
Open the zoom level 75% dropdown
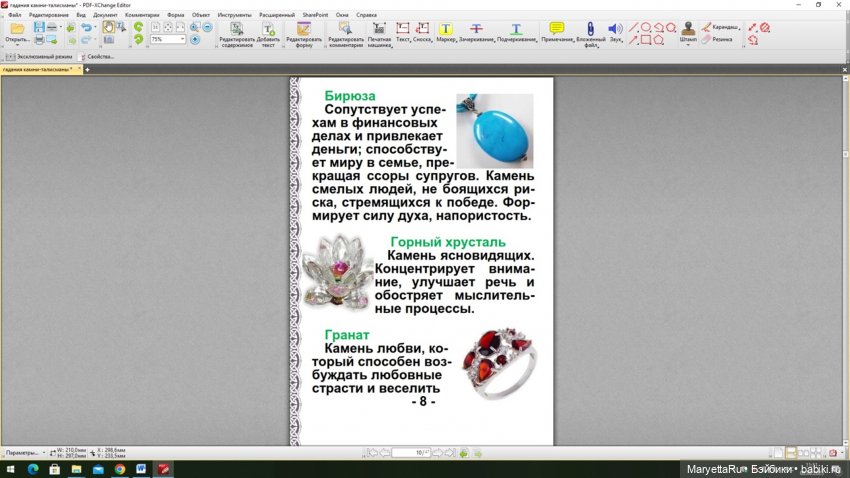click(182, 40)
